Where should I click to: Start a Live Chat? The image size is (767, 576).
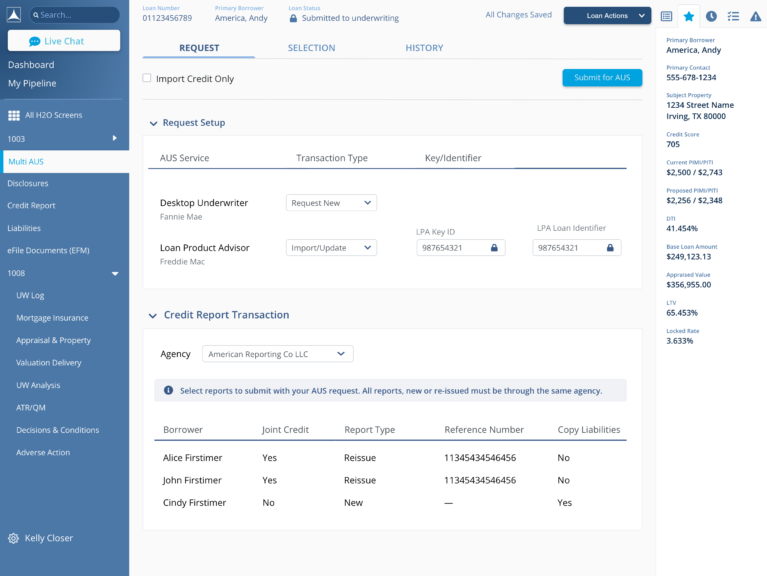(x=64, y=41)
